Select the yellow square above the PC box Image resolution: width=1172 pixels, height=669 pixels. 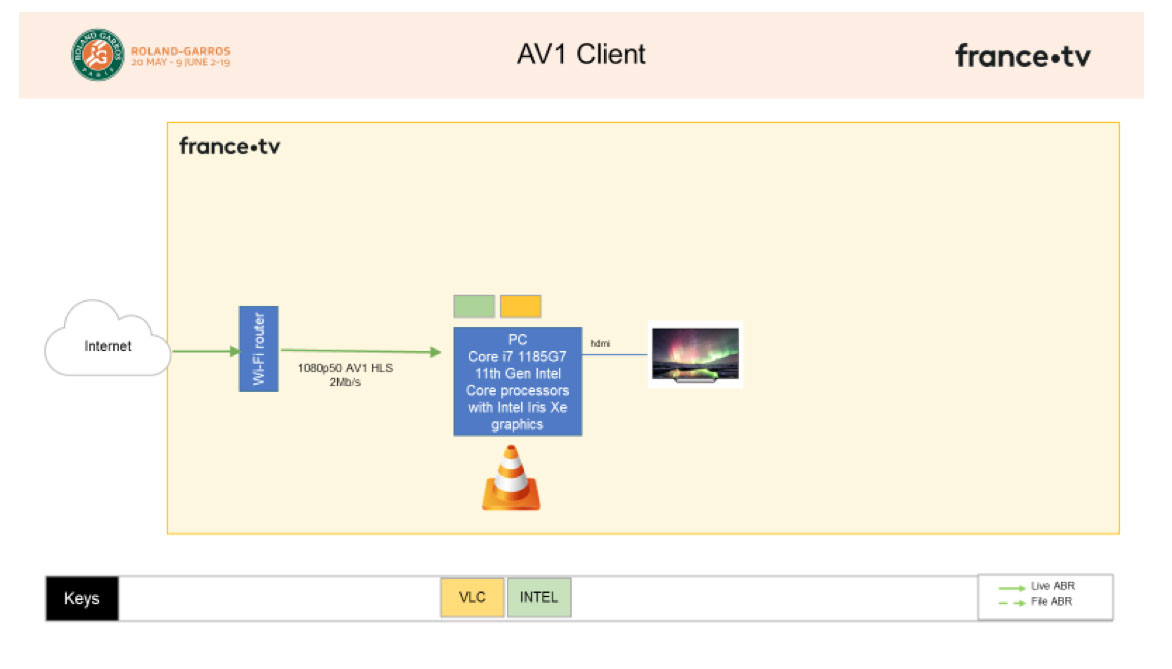(520, 306)
